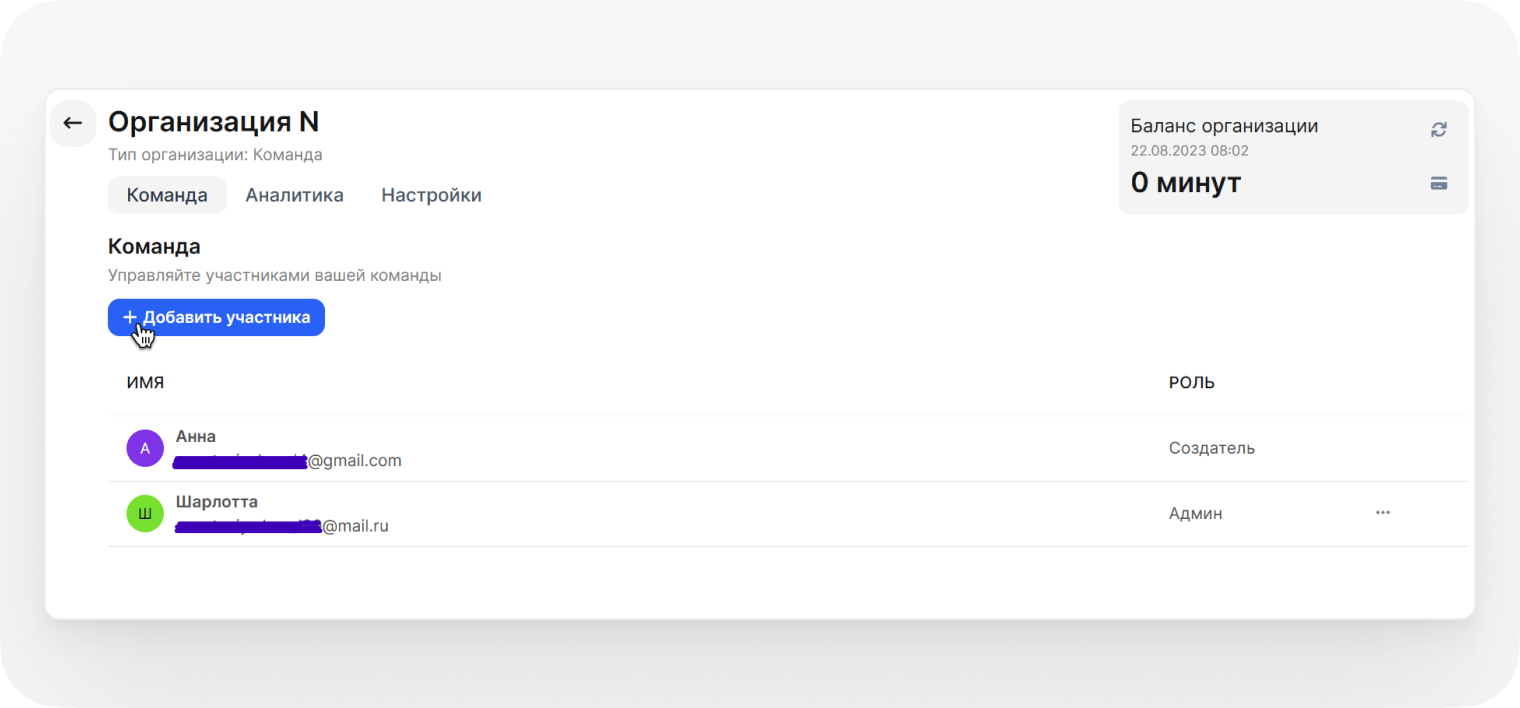Switch to the Команда tab
This screenshot has width=1520, height=708.
(167, 195)
